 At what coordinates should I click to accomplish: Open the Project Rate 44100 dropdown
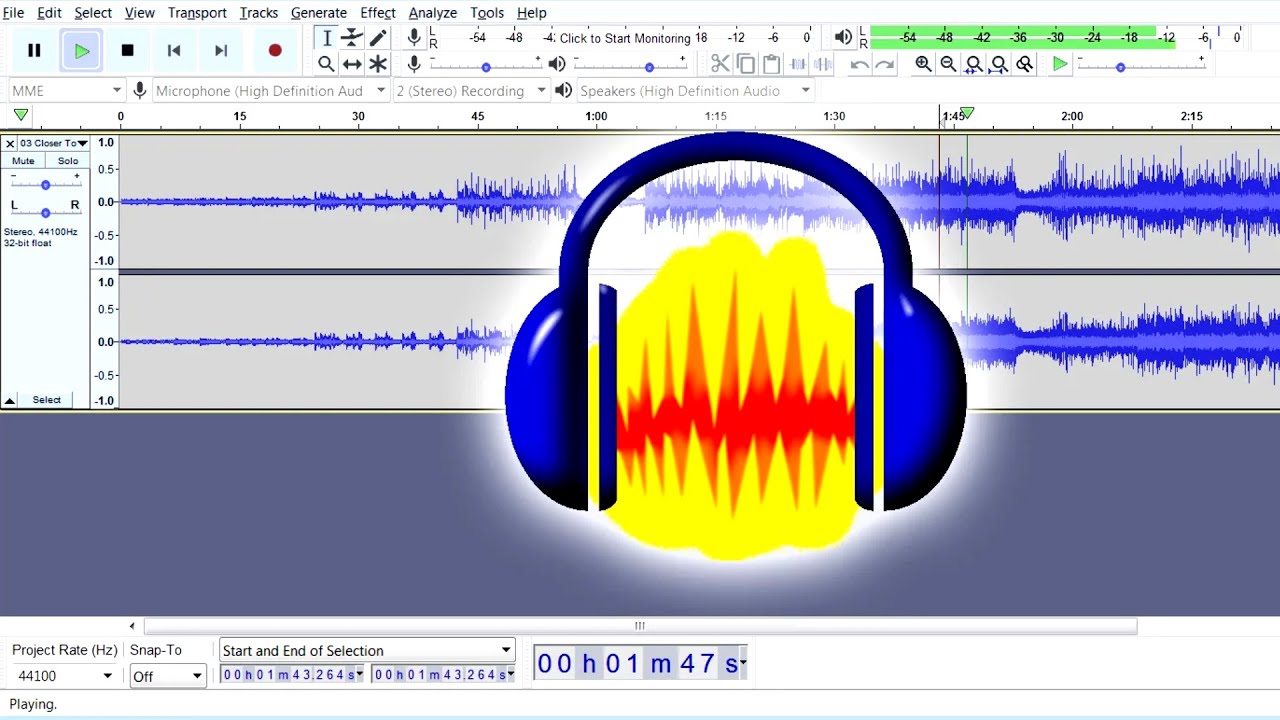coord(65,676)
